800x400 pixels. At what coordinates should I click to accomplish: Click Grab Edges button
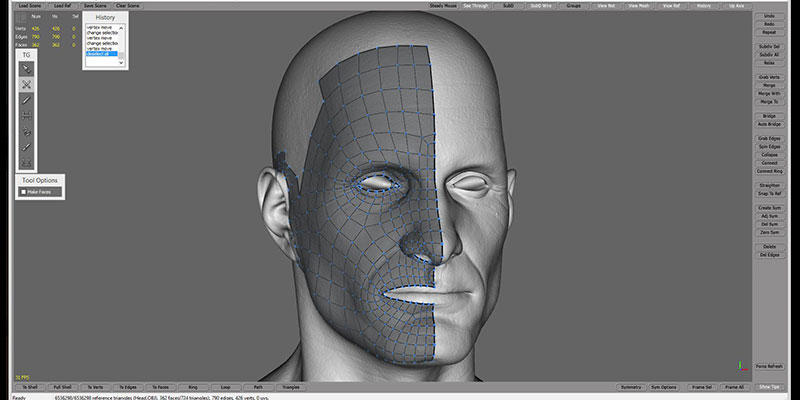[769, 138]
